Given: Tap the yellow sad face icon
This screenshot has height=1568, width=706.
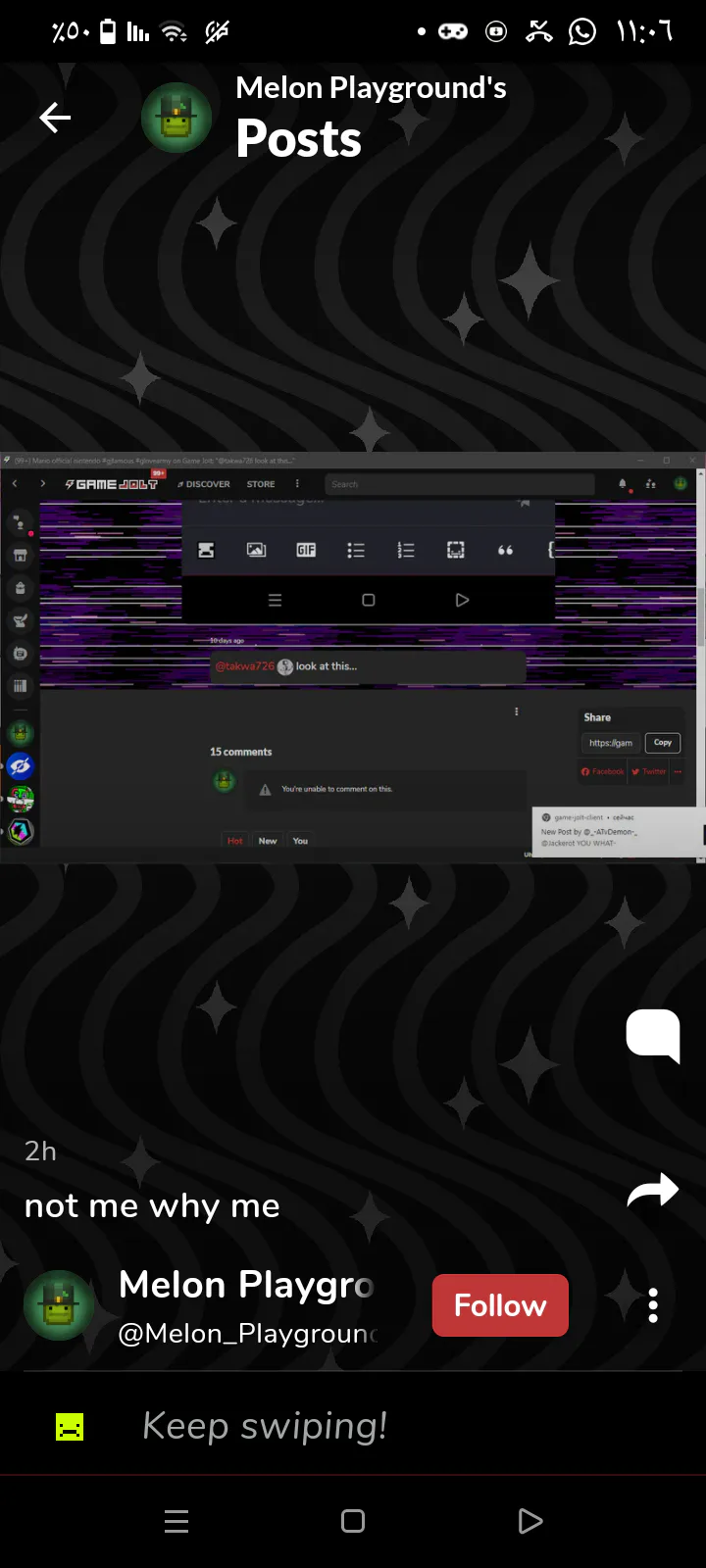Looking at the screenshot, I should pyautogui.click(x=70, y=1427).
